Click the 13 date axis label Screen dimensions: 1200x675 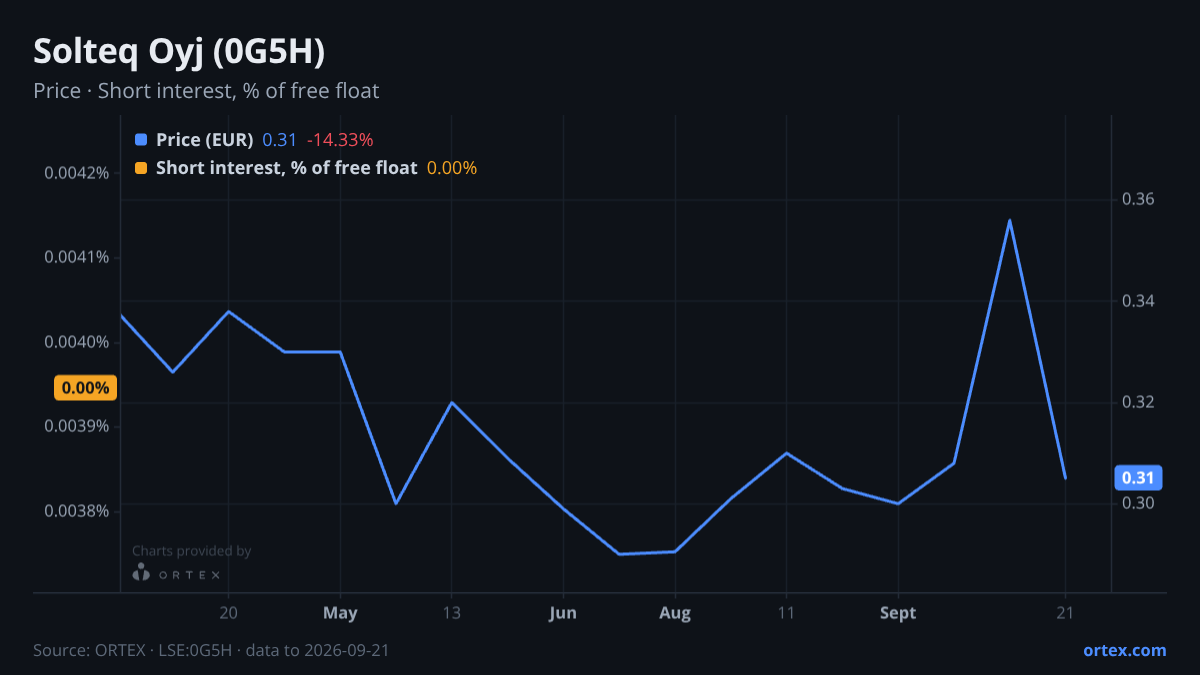click(451, 613)
